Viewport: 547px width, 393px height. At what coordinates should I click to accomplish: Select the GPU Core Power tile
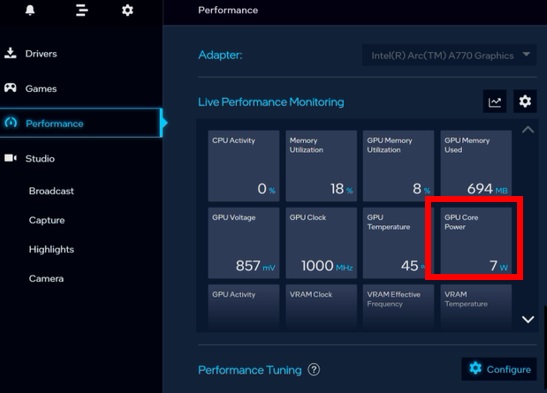click(476, 243)
